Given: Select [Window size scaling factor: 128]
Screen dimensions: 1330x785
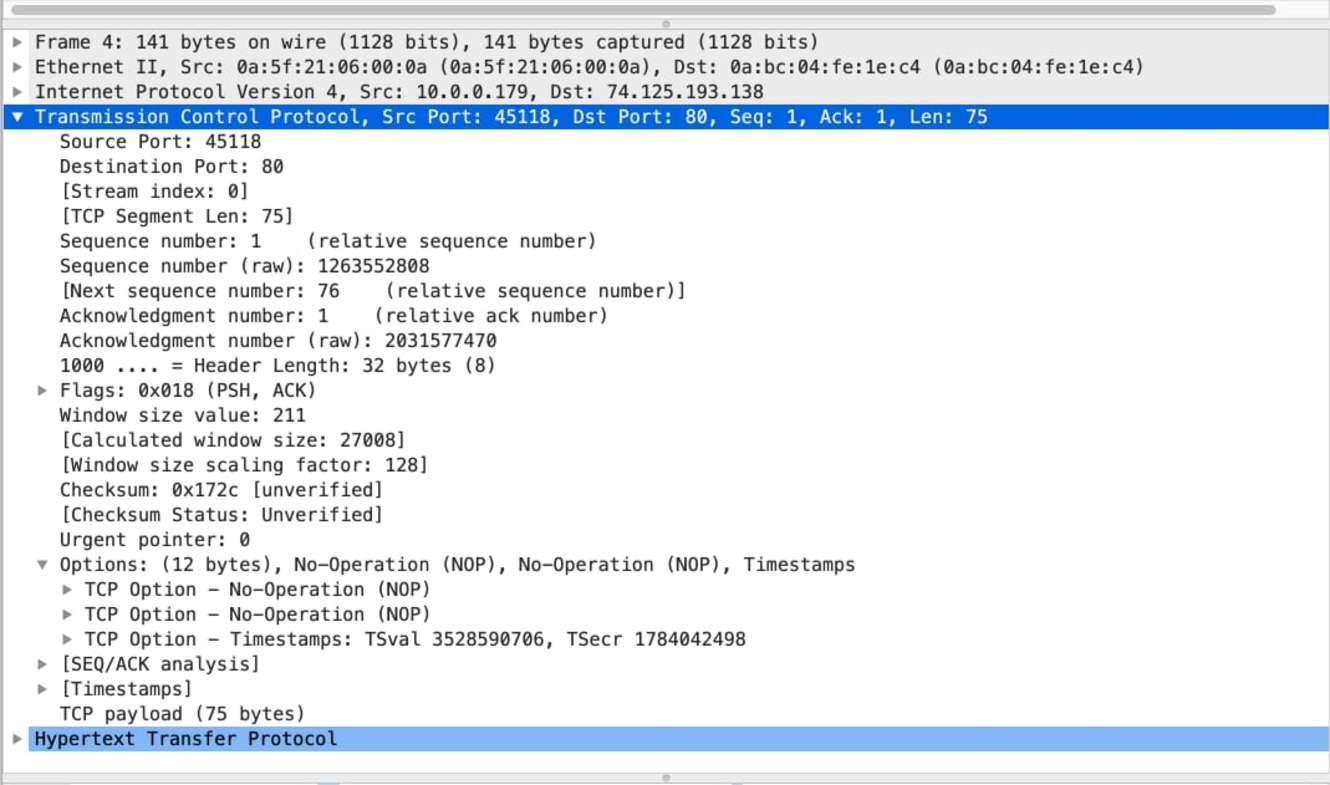Looking at the screenshot, I should point(243,465).
